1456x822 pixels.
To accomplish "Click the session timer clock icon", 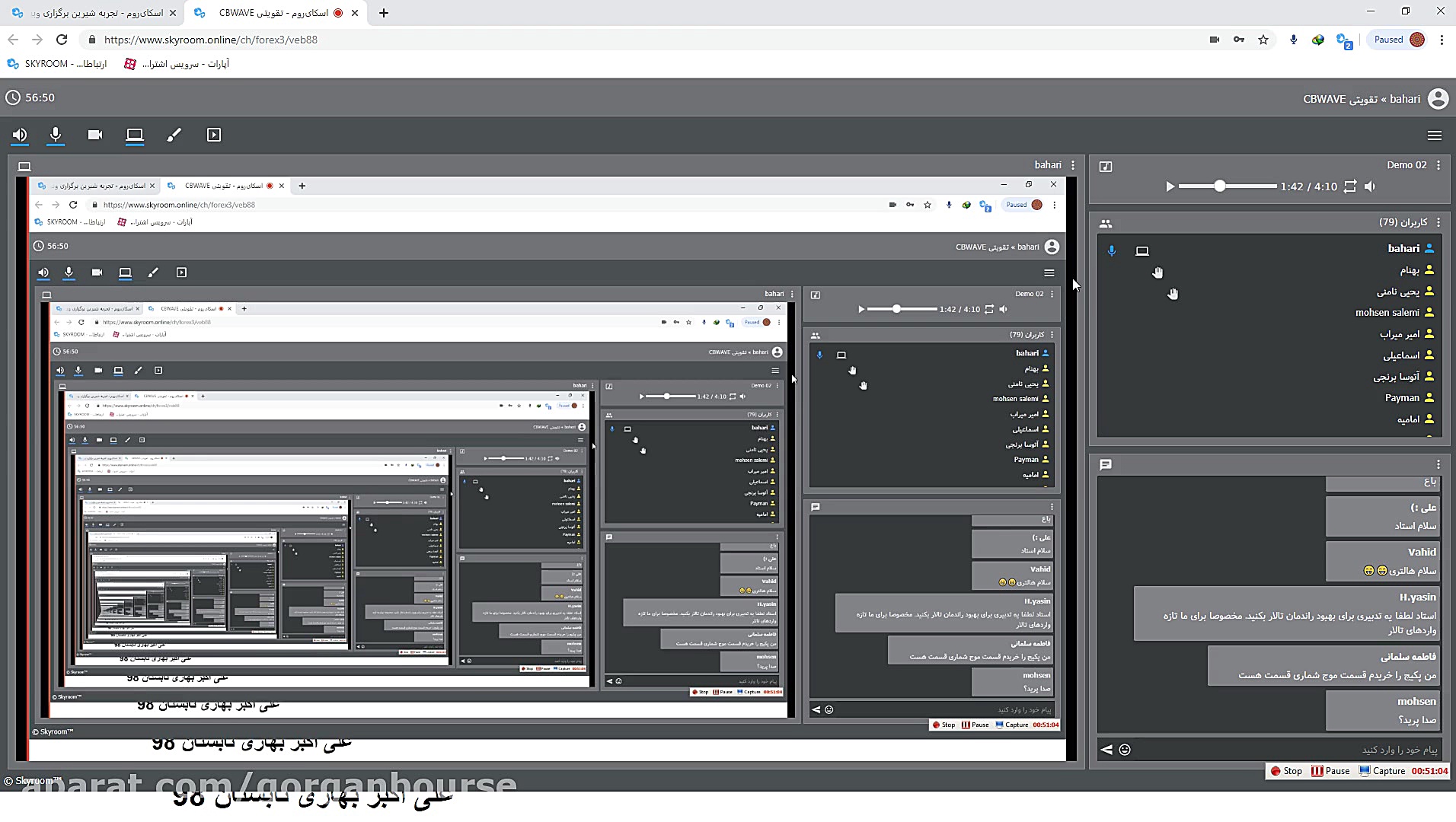I will [x=13, y=97].
